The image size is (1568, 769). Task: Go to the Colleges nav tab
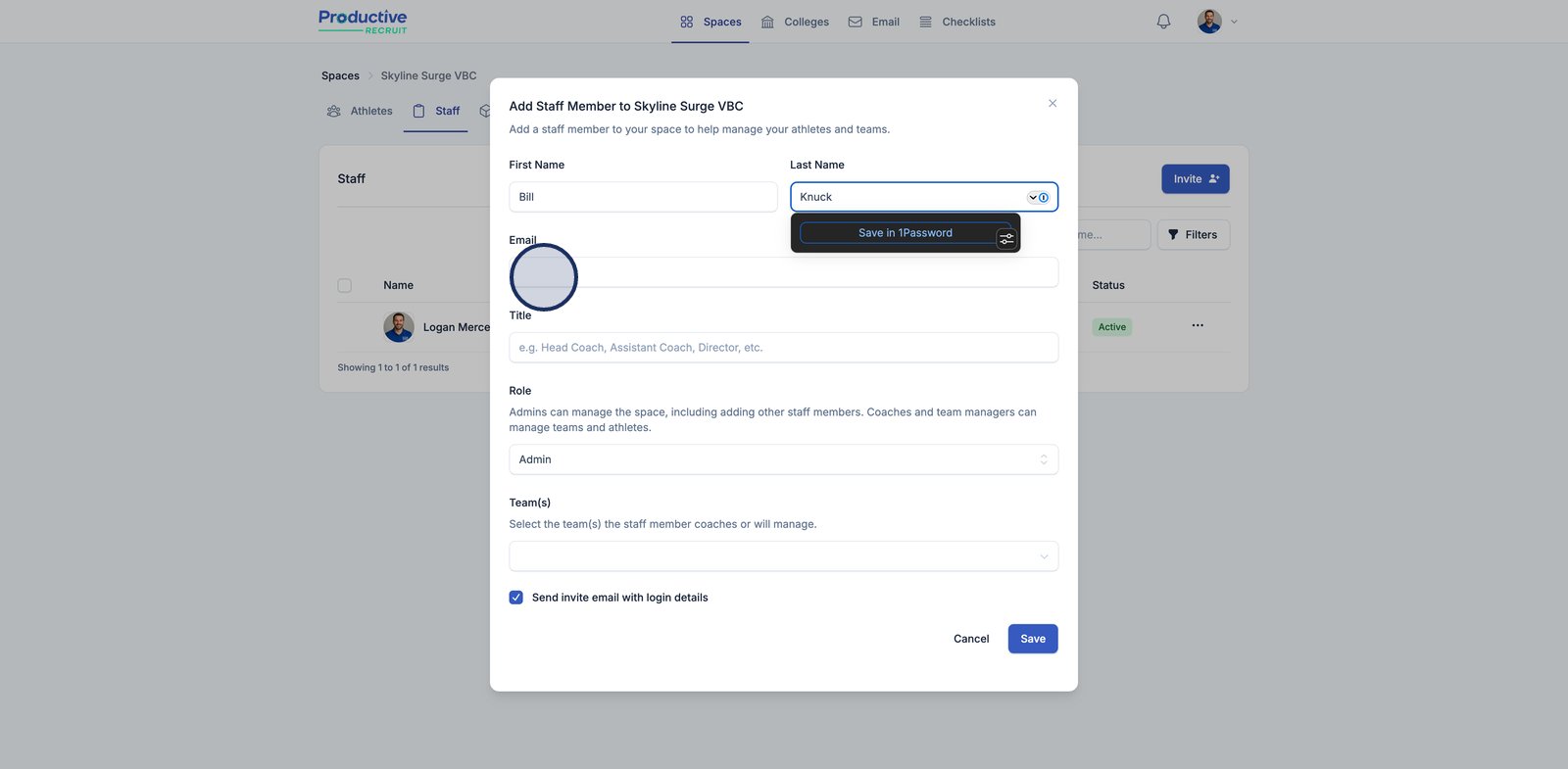(x=795, y=22)
